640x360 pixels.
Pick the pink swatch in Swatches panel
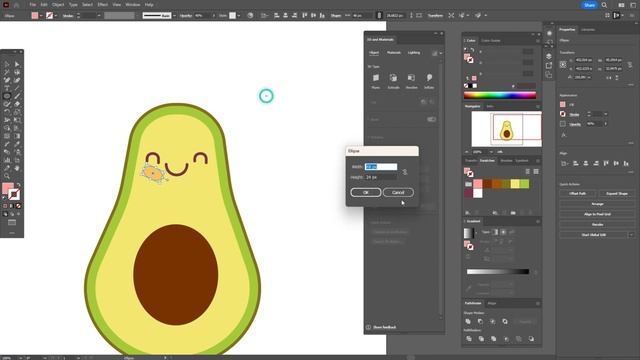point(478,184)
